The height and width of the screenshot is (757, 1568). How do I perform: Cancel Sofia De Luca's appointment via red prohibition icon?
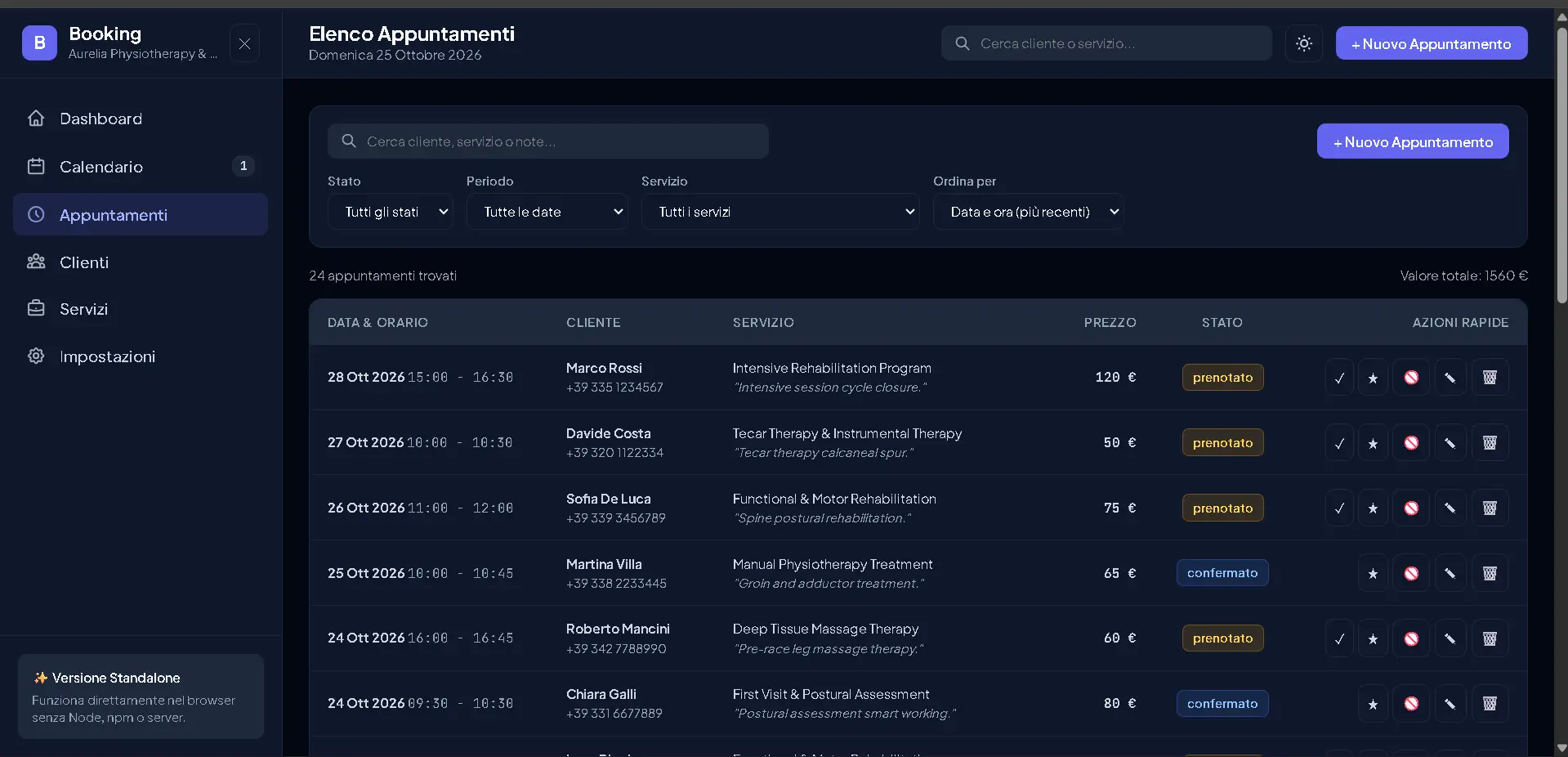(x=1411, y=508)
